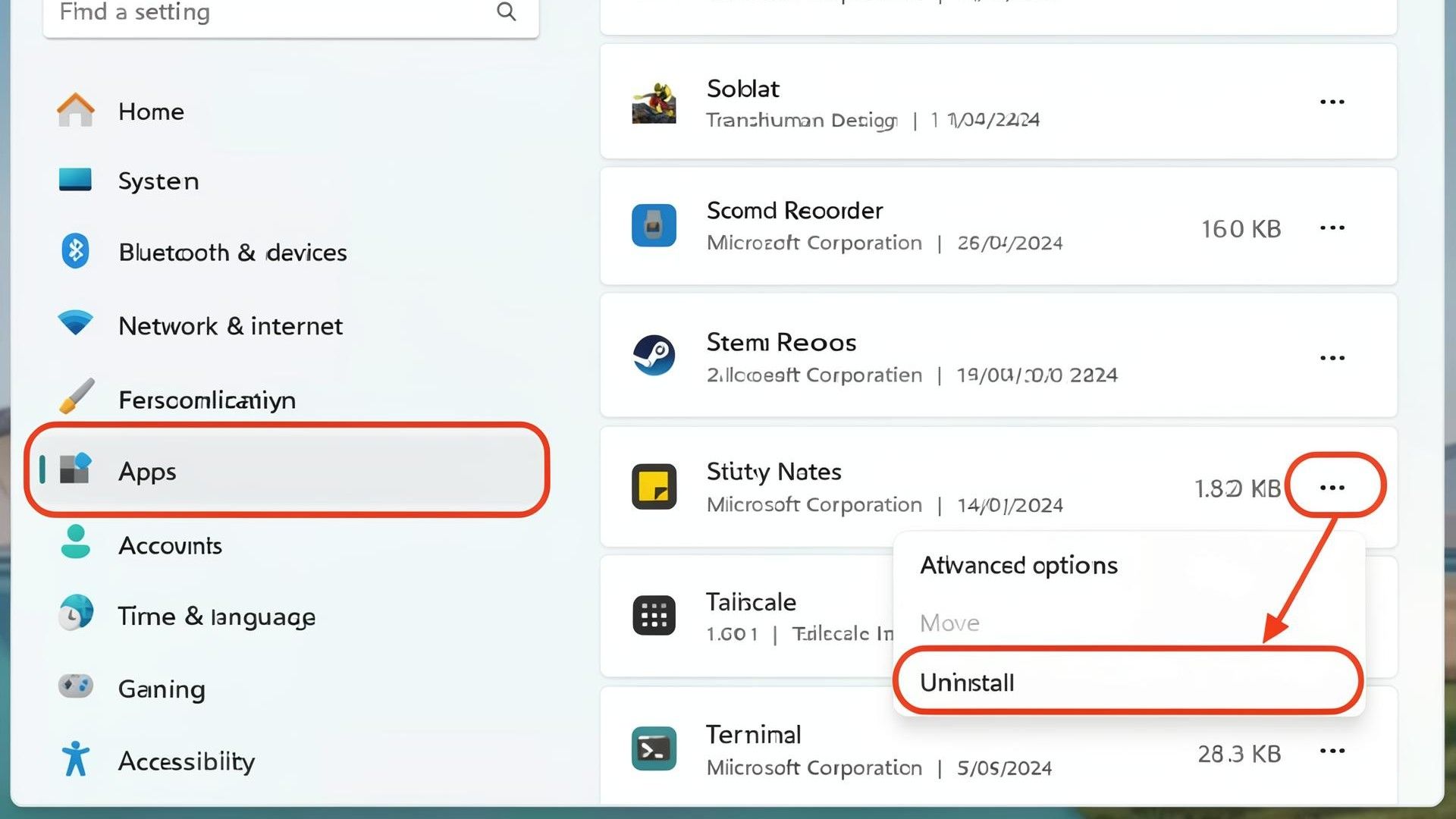Open Gaming settings

pyautogui.click(x=162, y=689)
